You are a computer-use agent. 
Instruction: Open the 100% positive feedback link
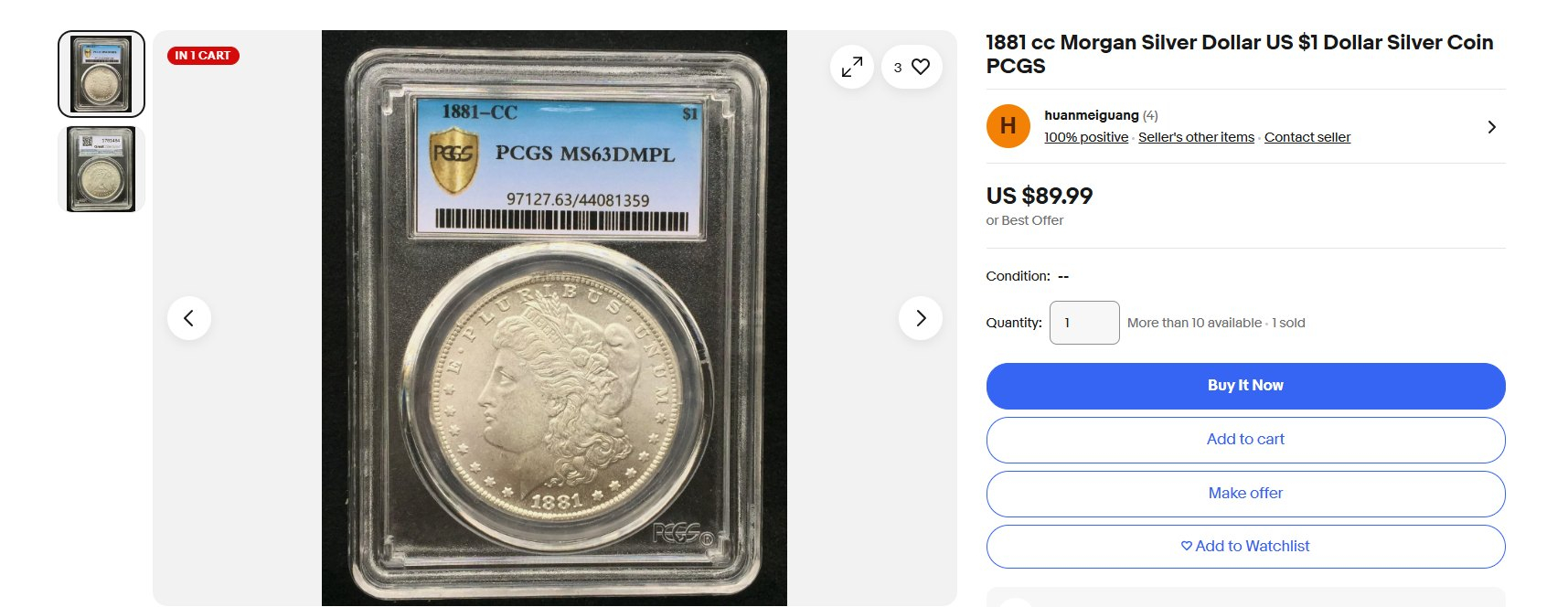tap(1086, 137)
